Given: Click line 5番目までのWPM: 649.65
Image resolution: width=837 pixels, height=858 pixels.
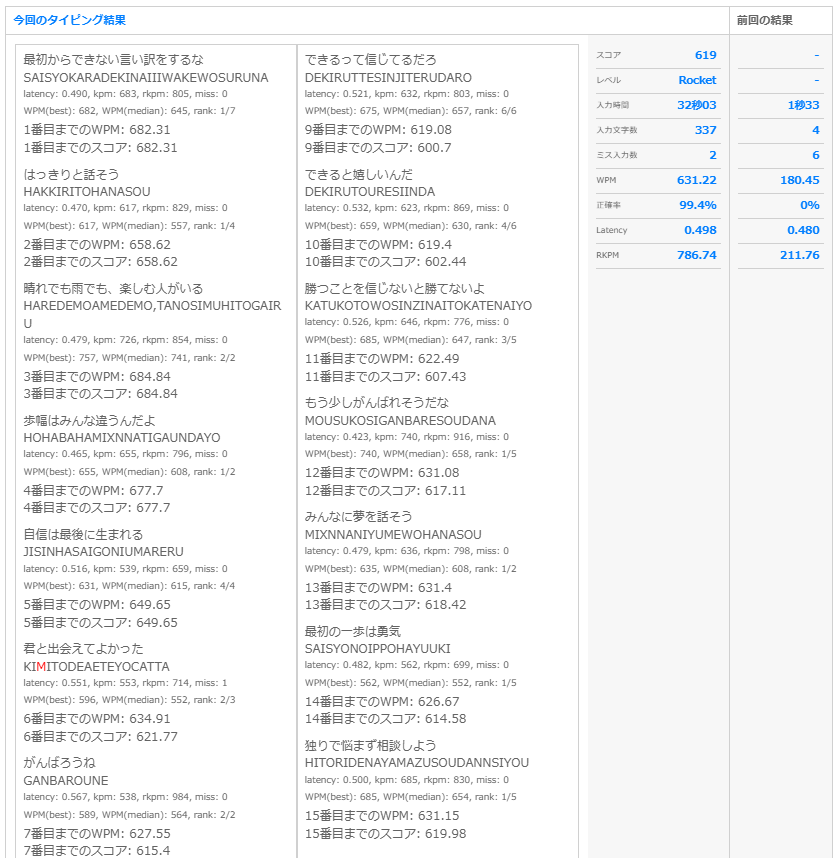Looking at the screenshot, I should 97,605.
